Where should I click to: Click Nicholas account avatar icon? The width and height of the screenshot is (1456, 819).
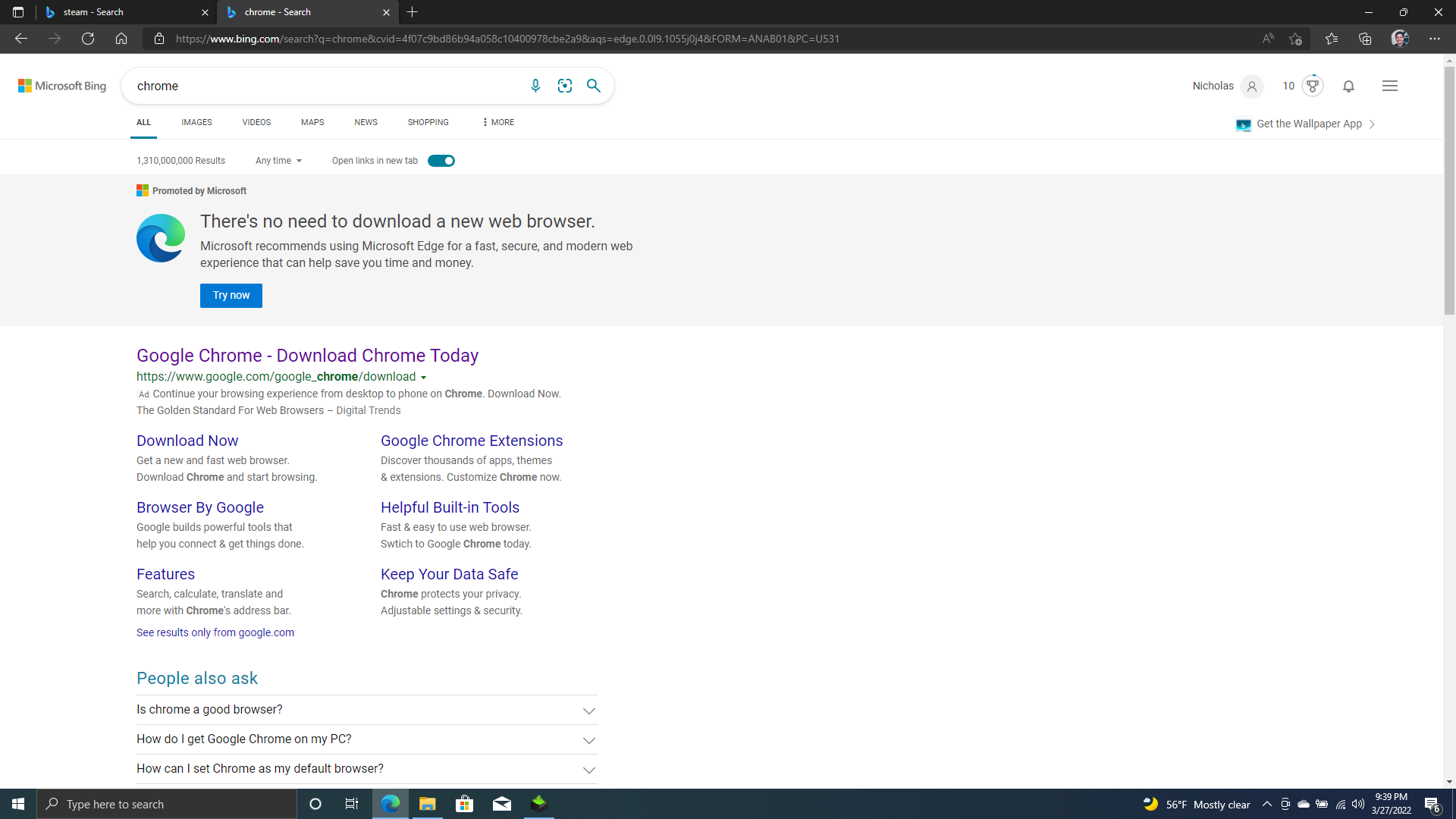(x=1252, y=86)
